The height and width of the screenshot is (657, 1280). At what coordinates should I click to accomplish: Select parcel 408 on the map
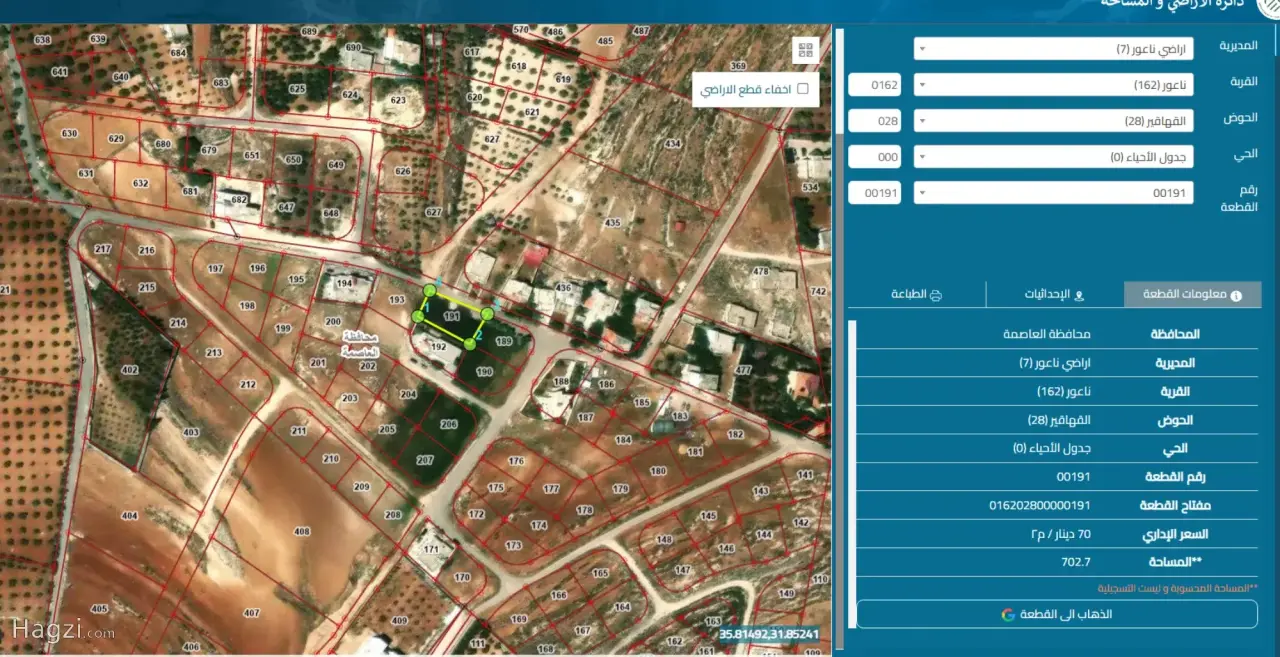click(x=300, y=532)
